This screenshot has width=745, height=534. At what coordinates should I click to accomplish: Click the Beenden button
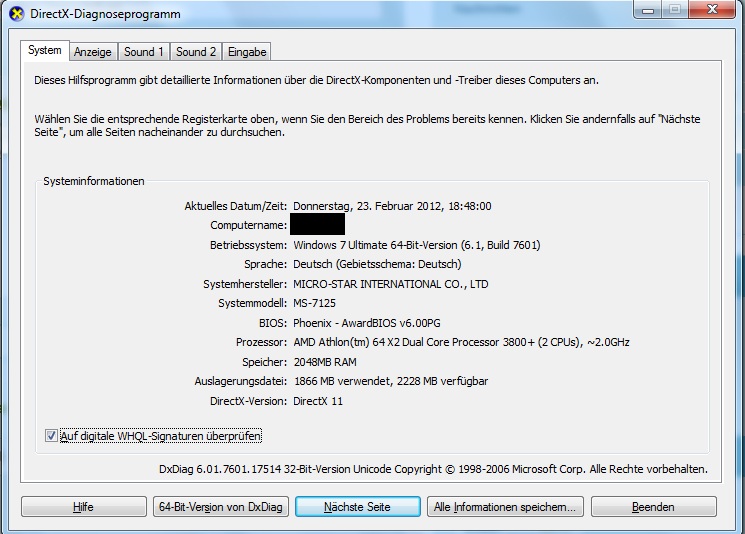click(653, 507)
